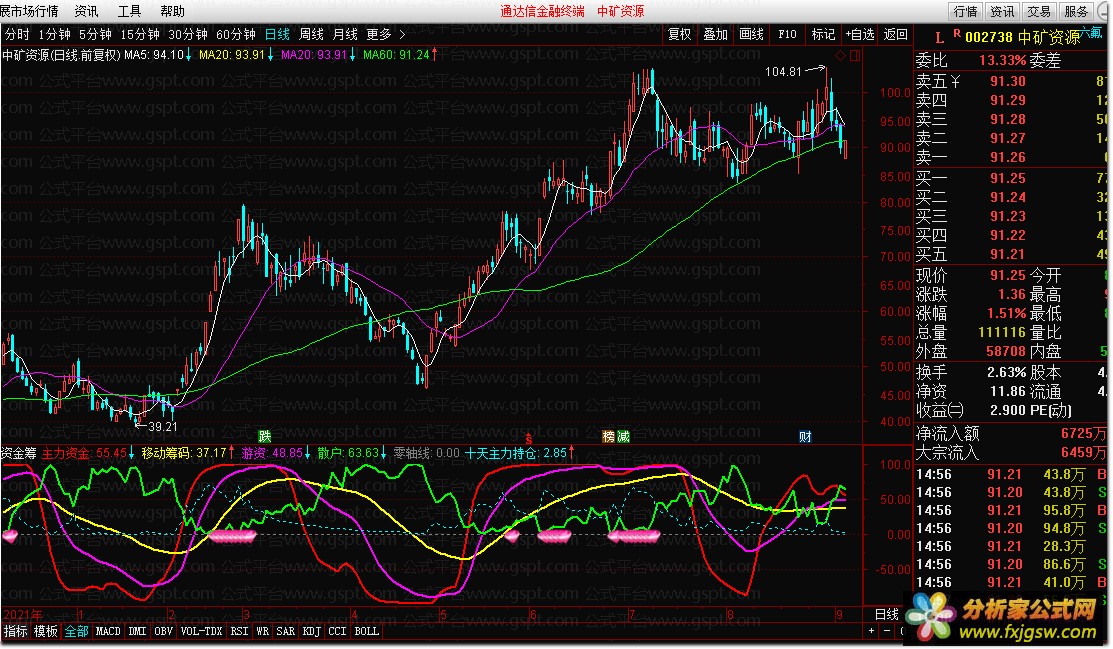Select the 模板 tab at bottom
This screenshot has width=1113, height=649.
[x=46, y=631]
